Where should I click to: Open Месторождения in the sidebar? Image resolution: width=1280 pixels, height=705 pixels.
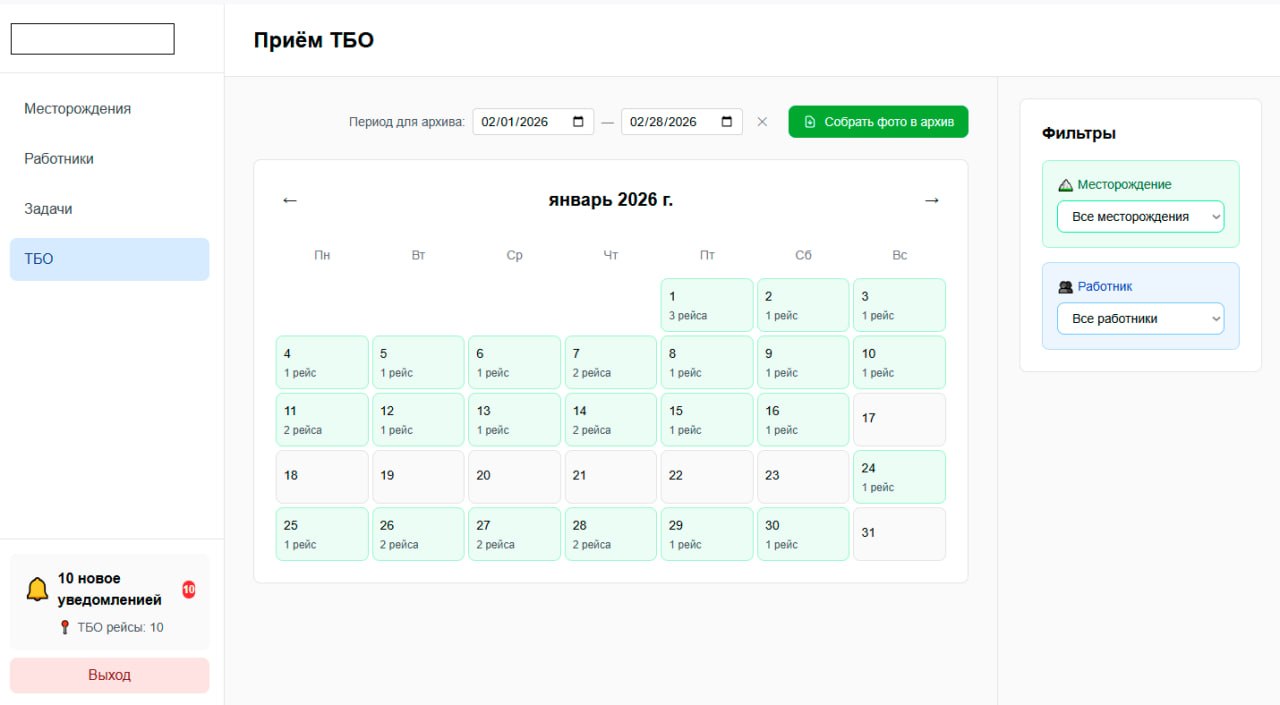[110, 109]
